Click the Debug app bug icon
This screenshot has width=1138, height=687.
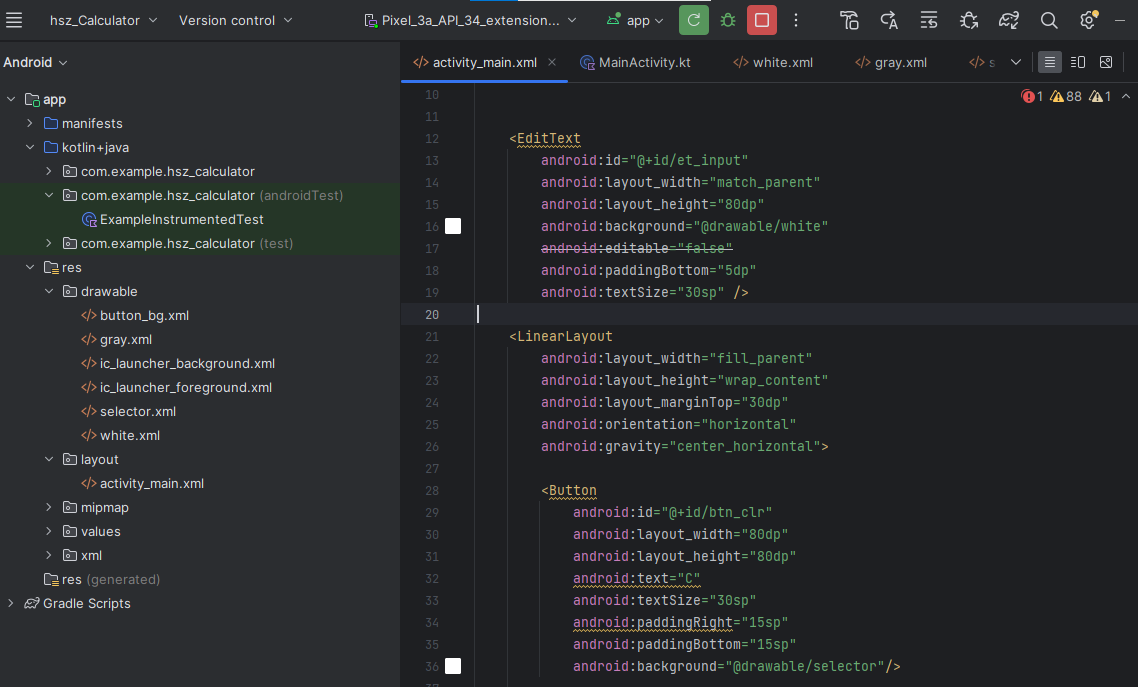click(728, 20)
